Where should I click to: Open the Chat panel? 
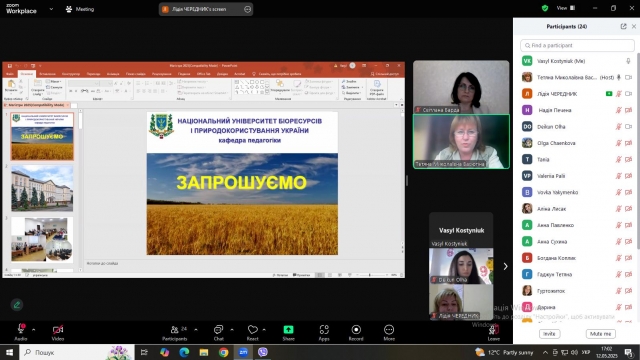219,332
